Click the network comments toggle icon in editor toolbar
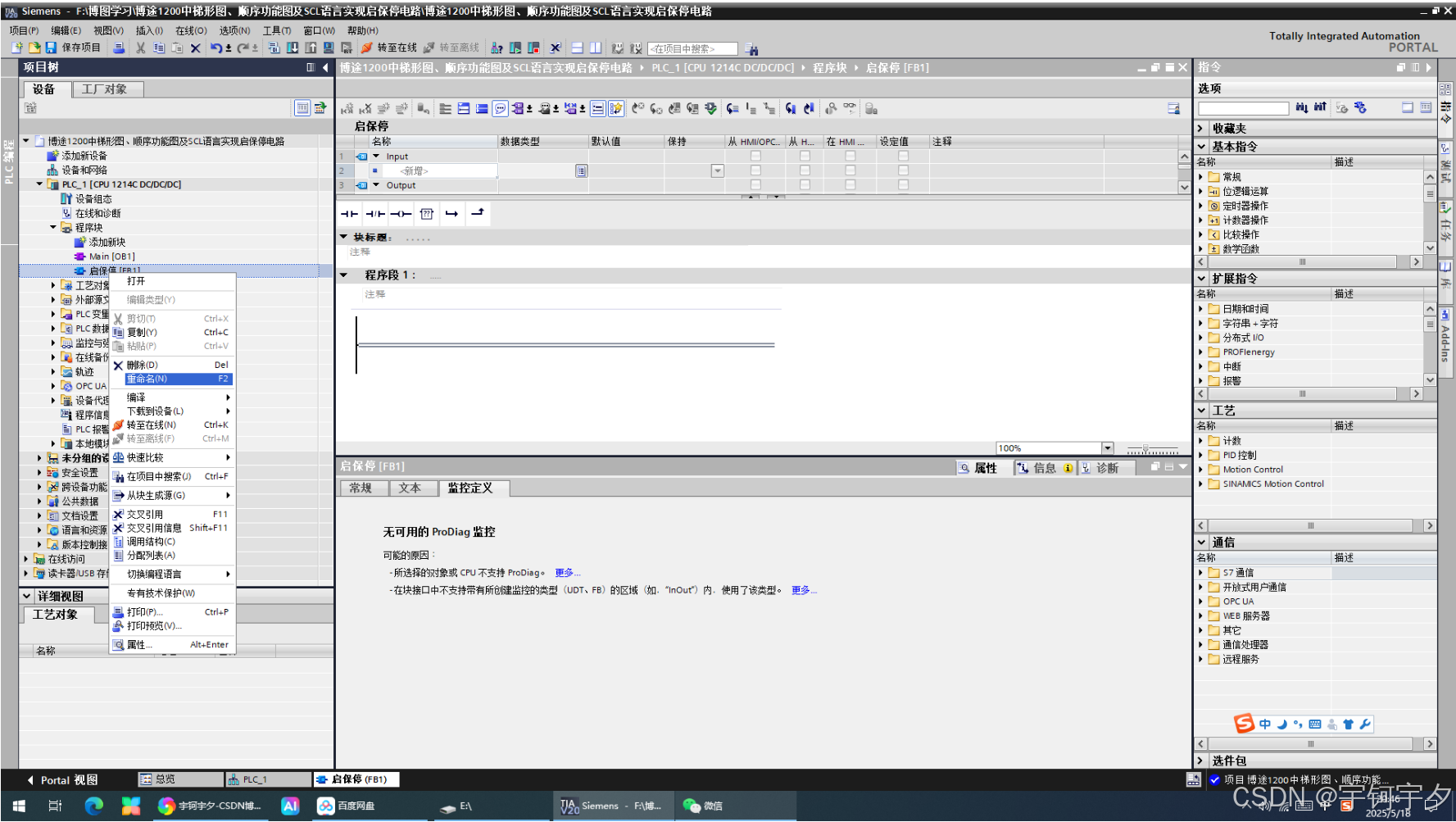 point(500,108)
